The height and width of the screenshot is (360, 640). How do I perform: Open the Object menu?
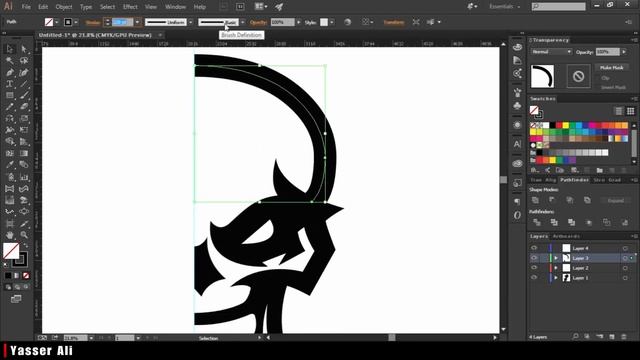click(64, 7)
